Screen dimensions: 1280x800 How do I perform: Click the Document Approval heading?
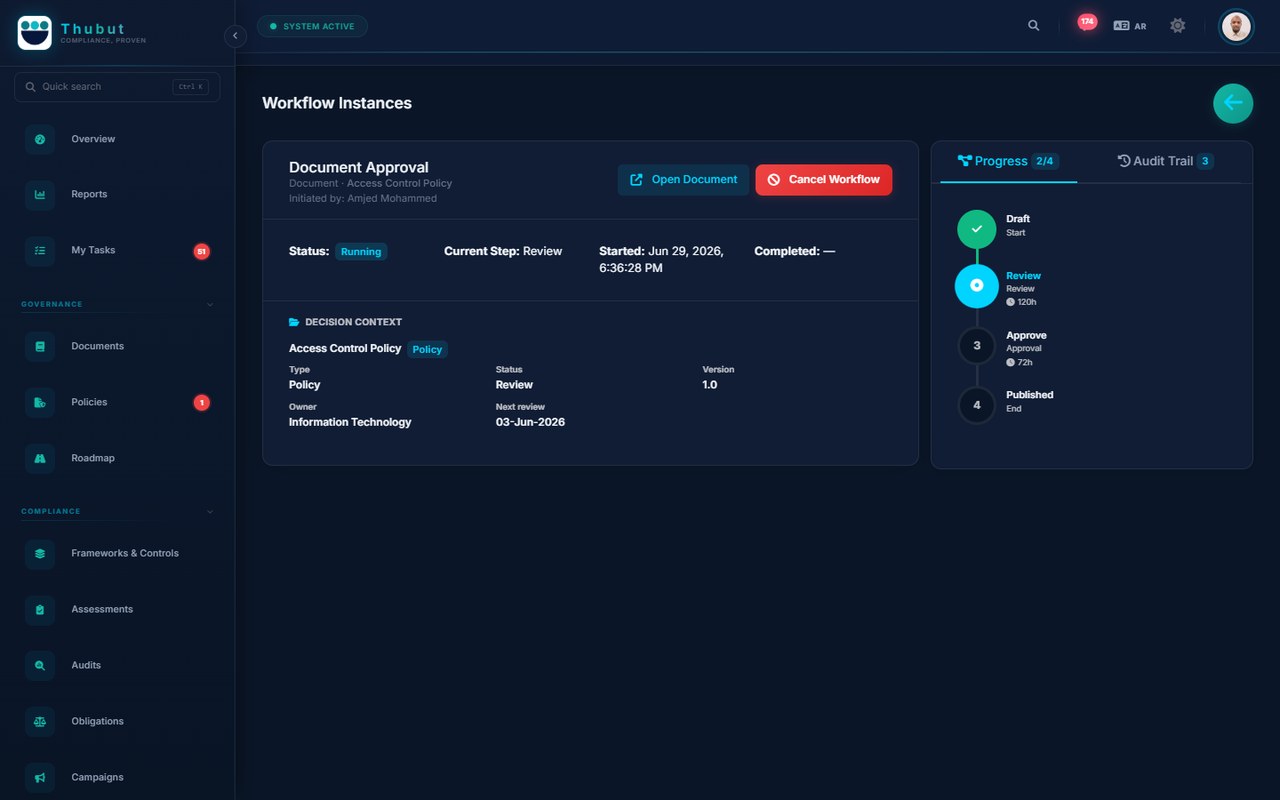click(359, 168)
